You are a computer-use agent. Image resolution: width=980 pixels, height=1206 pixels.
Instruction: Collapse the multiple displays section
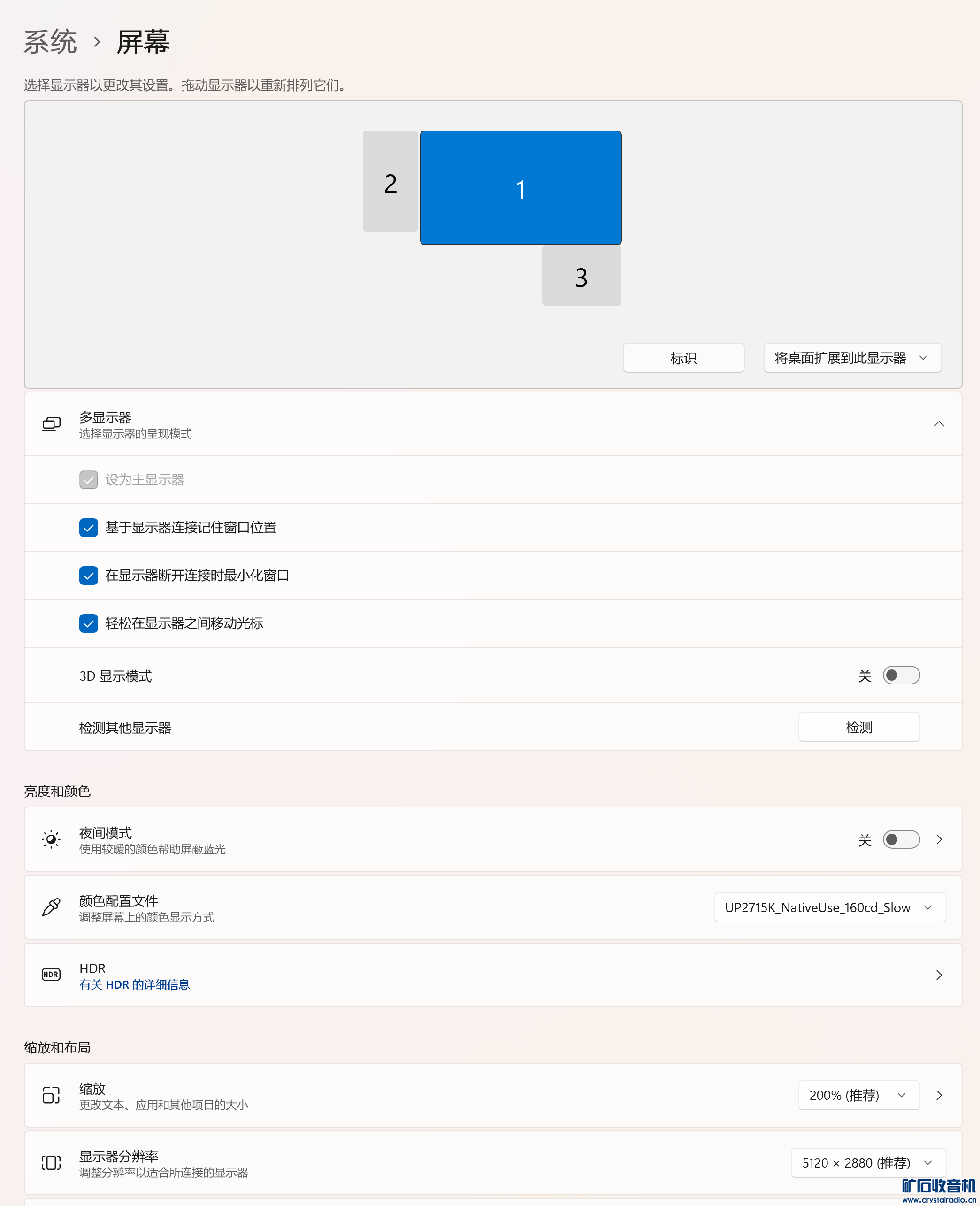click(x=939, y=424)
